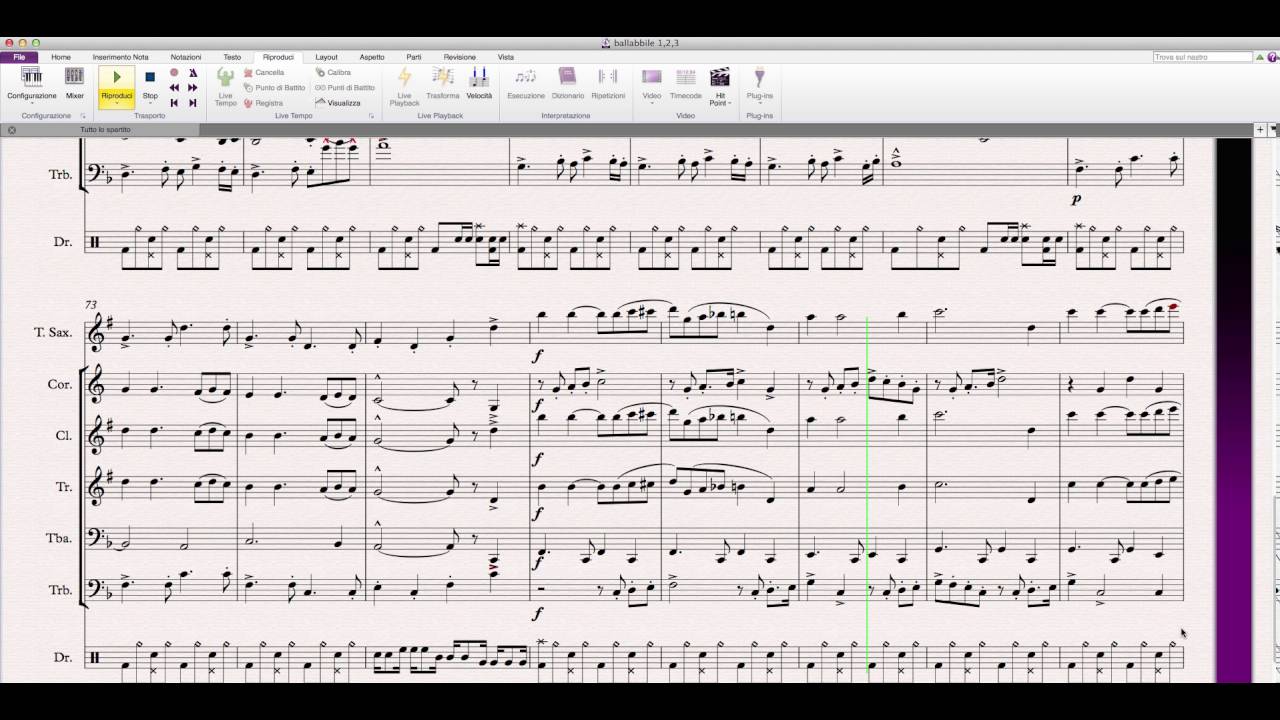Click Punto di Battito in Live Tempo

(x=274, y=87)
